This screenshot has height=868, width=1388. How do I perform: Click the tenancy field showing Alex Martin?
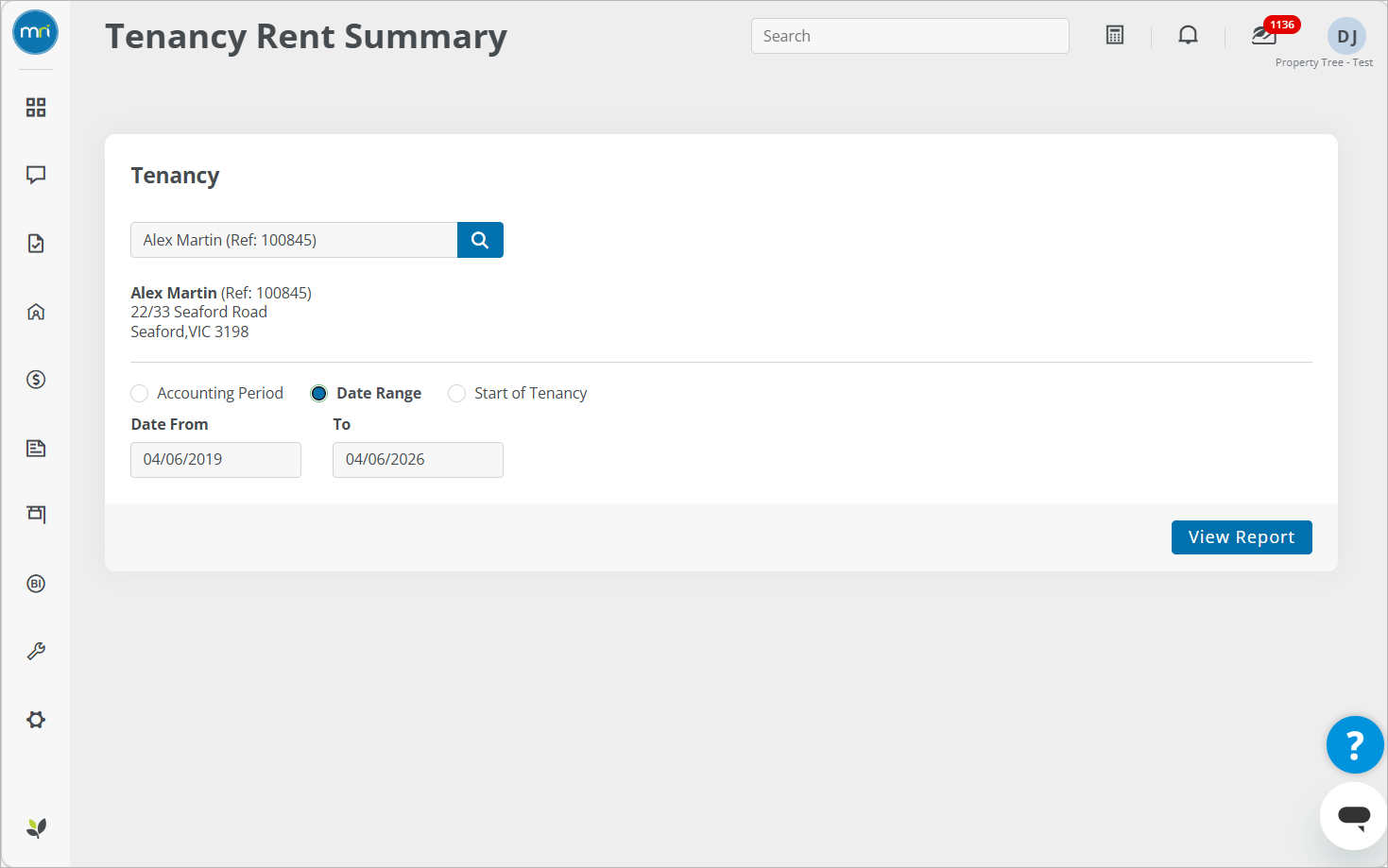pos(294,240)
